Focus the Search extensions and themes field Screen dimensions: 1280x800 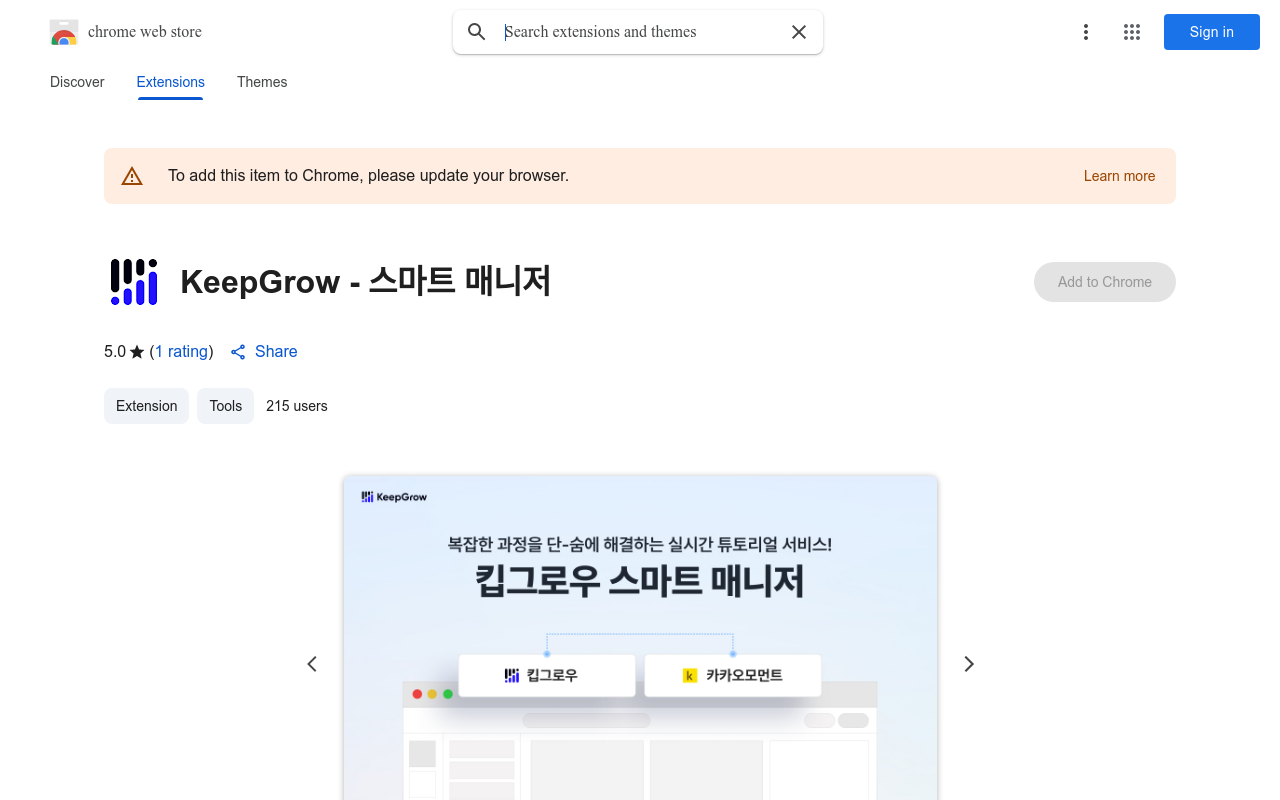(640, 32)
